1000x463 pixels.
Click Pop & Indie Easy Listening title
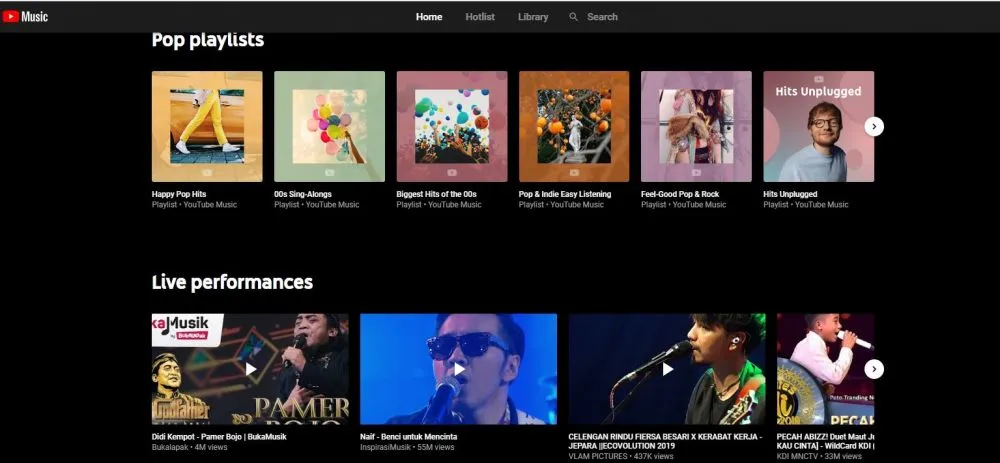[x=565, y=194]
